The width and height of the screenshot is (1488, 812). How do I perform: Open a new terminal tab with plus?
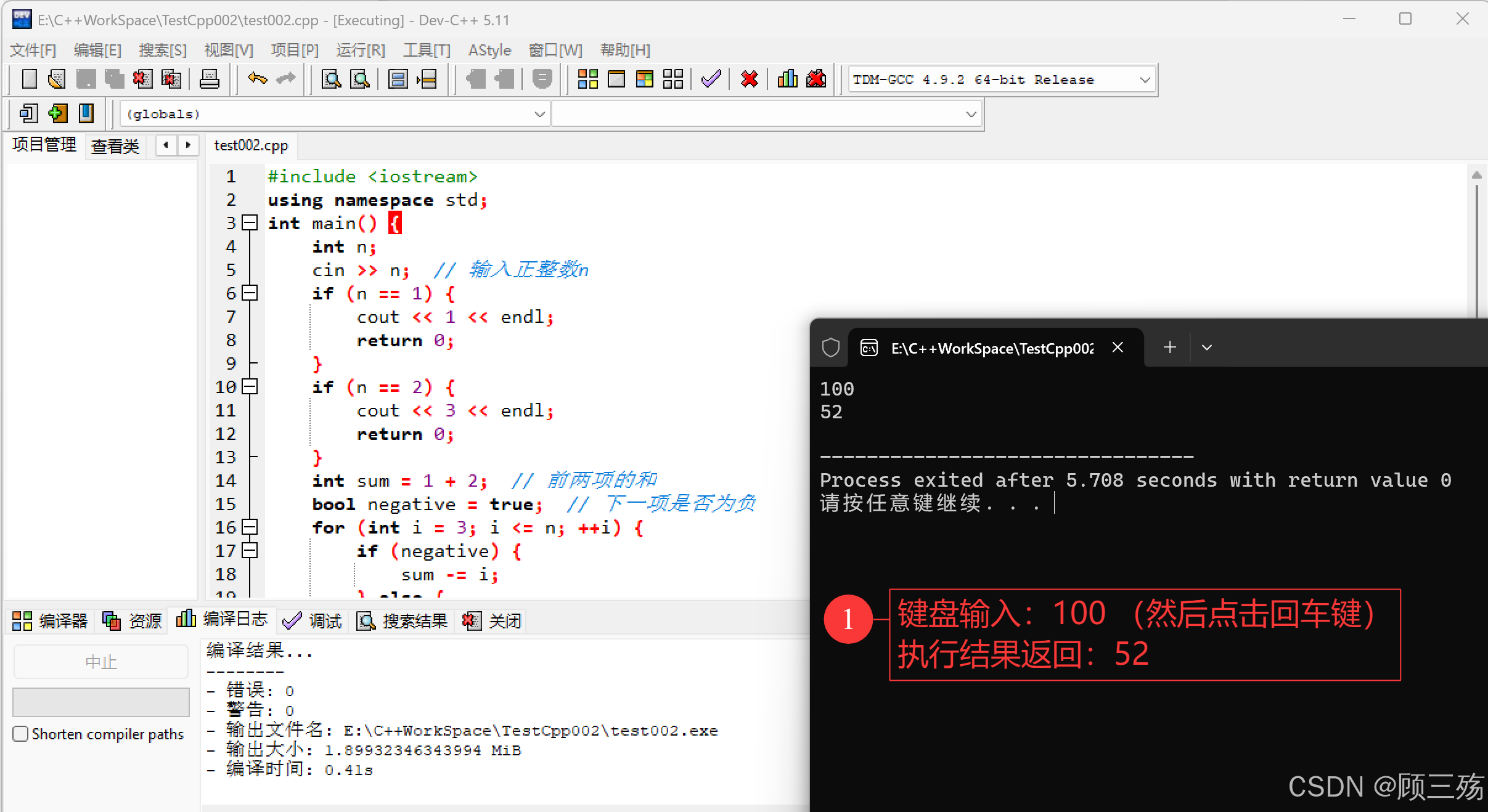[1169, 347]
